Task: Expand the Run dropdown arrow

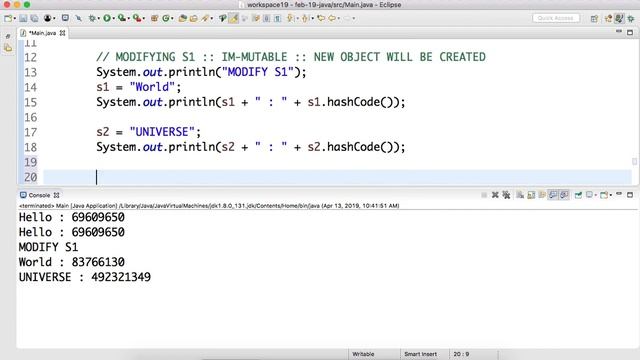Action: (x=113, y=19)
